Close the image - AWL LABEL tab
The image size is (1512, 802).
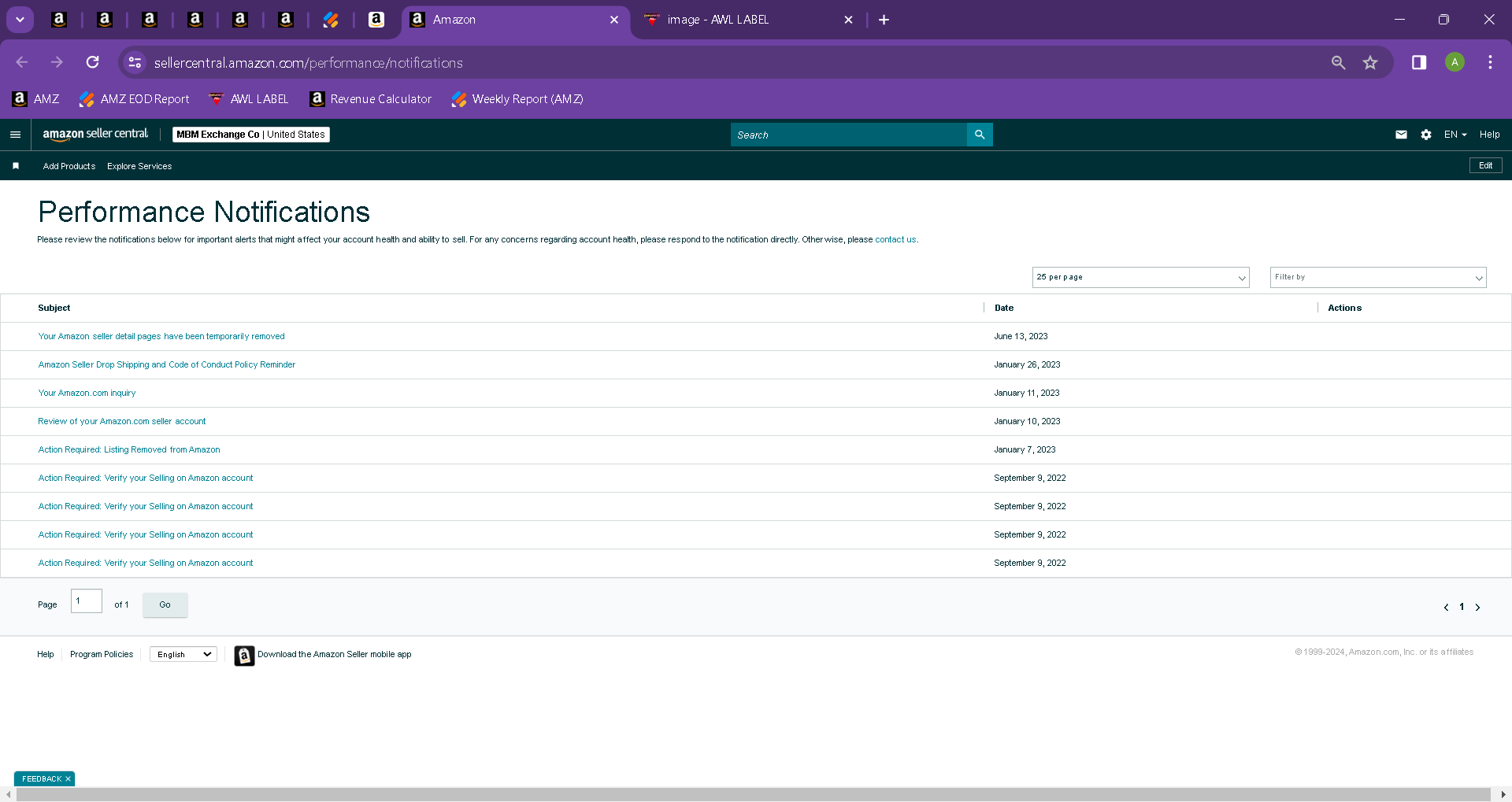click(848, 20)
